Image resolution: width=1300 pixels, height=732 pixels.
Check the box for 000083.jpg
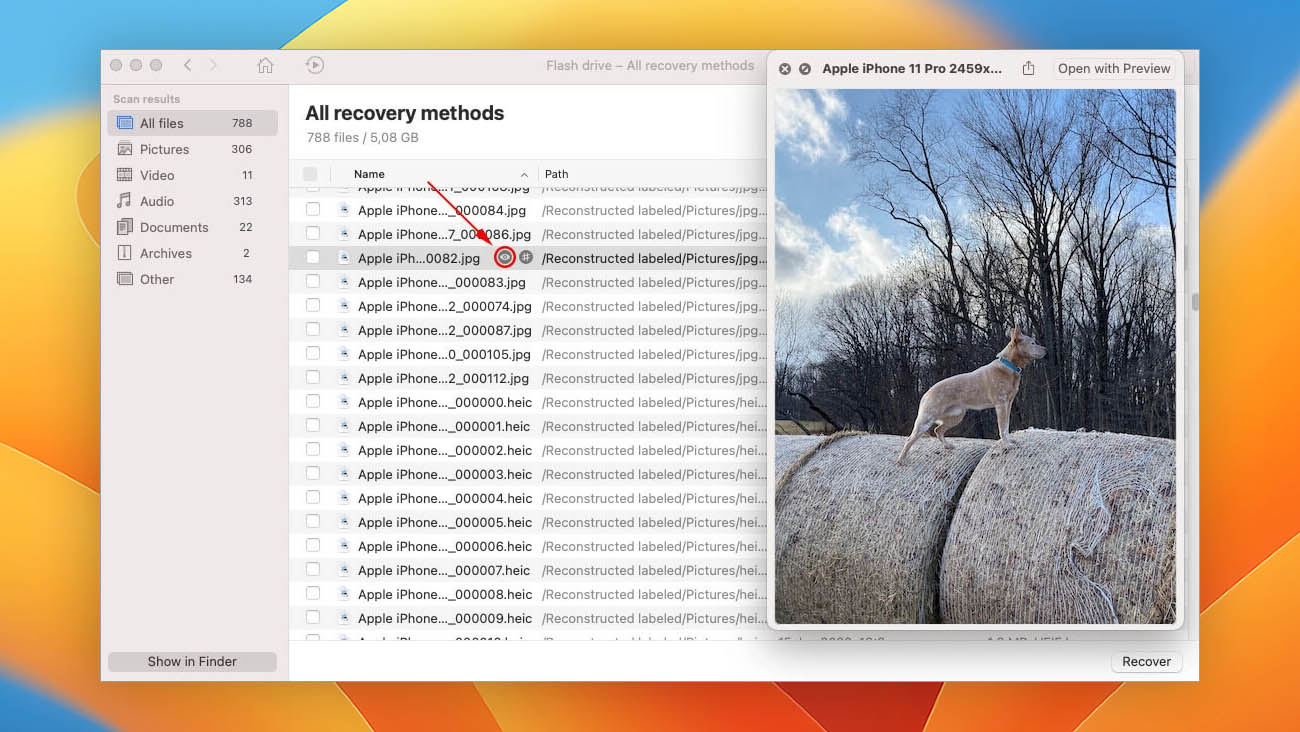point(313,281)
